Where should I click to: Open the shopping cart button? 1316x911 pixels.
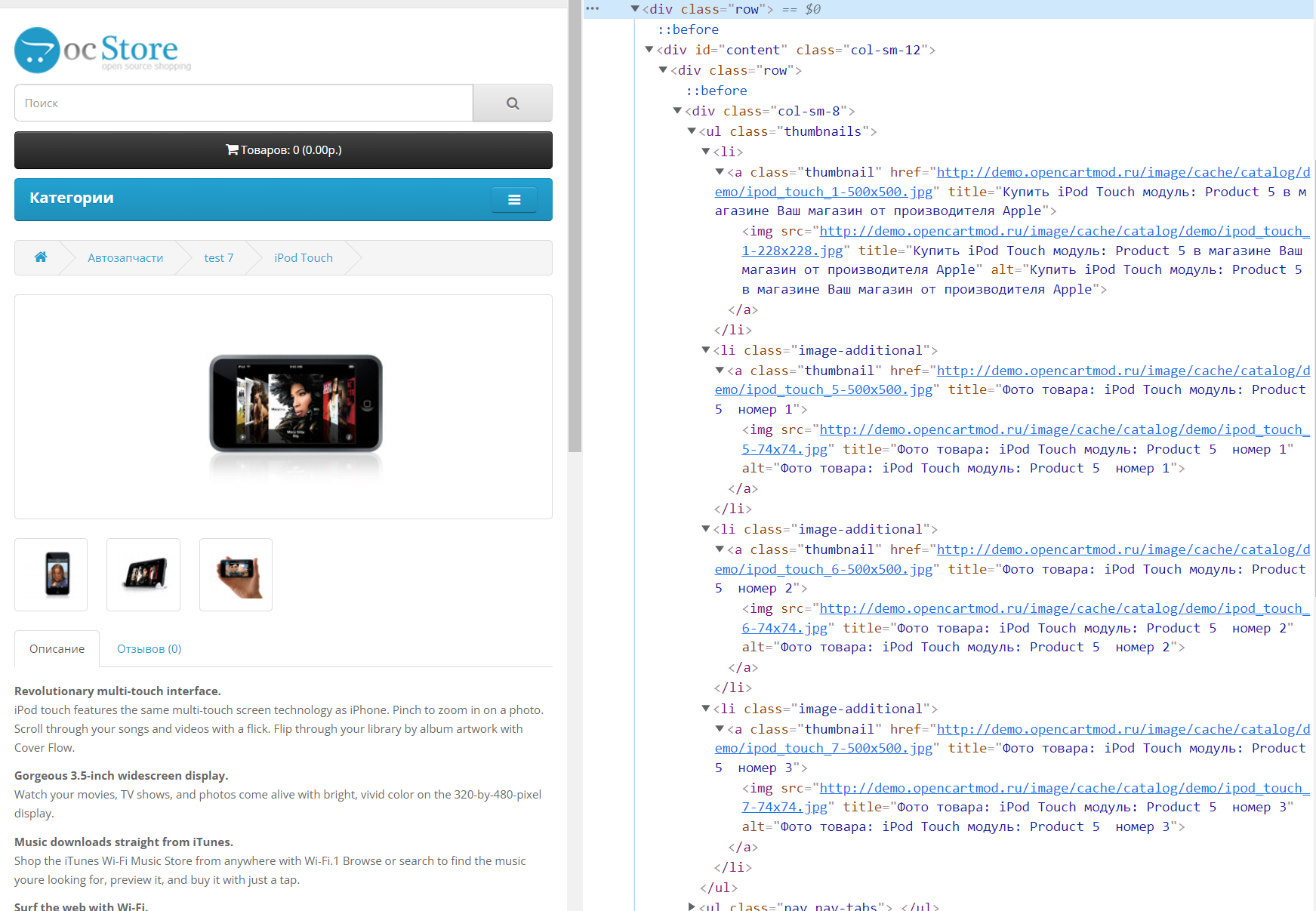tap(283, 150)
